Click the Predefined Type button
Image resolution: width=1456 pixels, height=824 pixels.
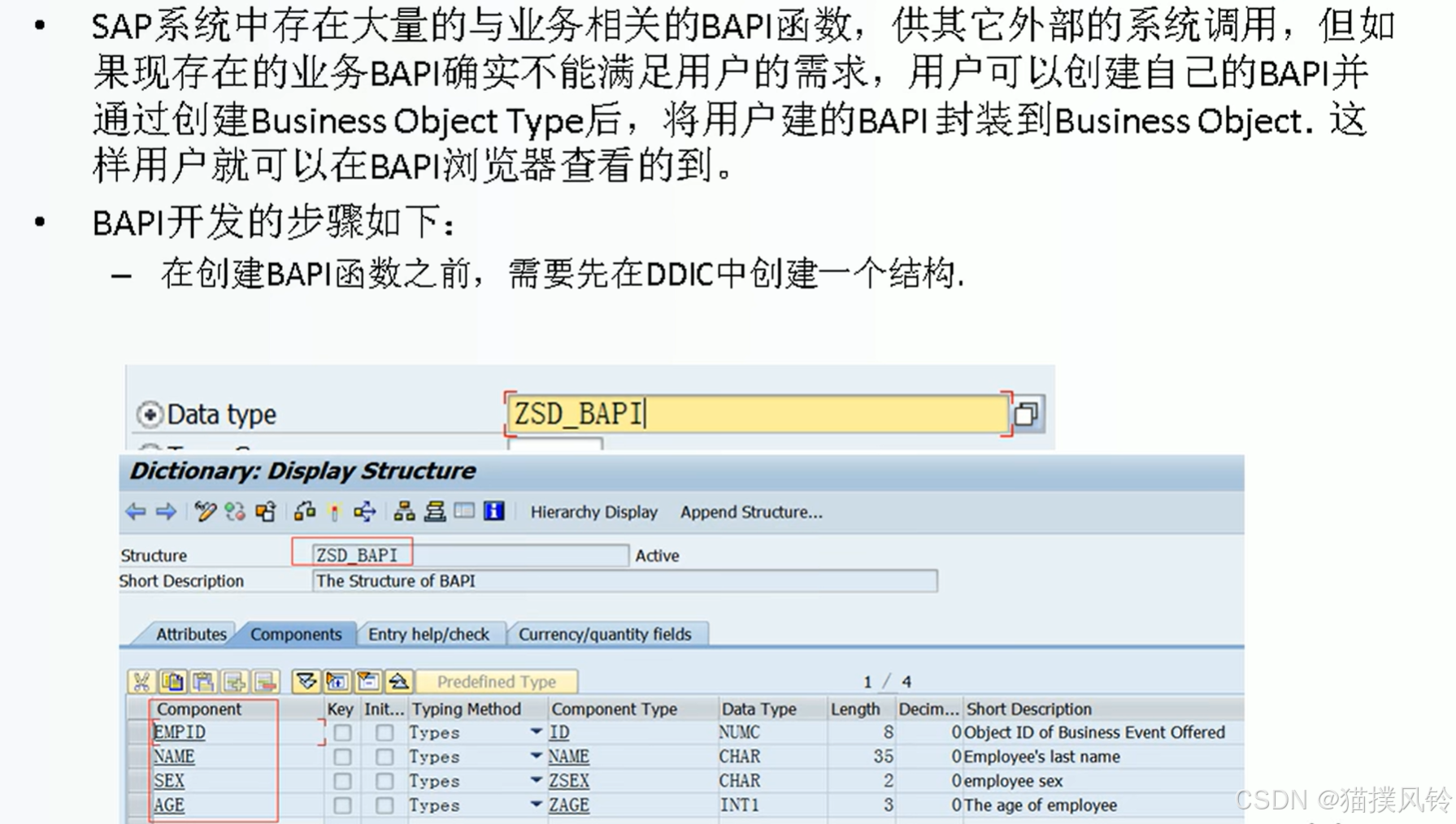pos(497,682)
